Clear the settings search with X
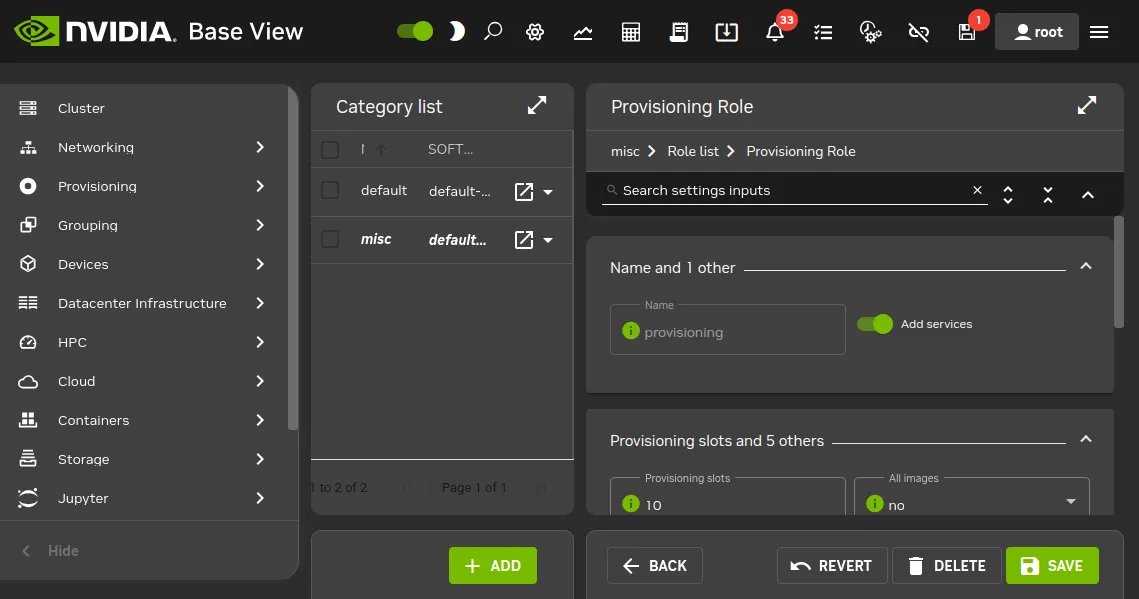The width and height of the screenshot is (1139, 599). [978, 190]
